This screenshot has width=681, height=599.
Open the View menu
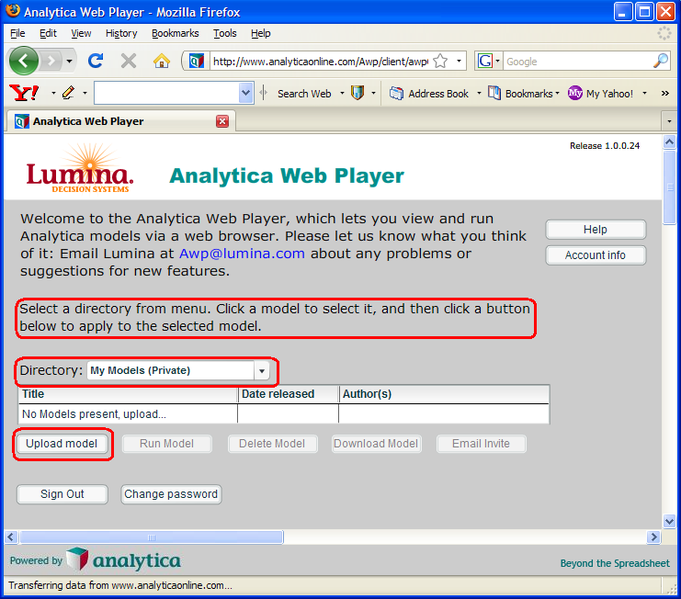[81, 33]
